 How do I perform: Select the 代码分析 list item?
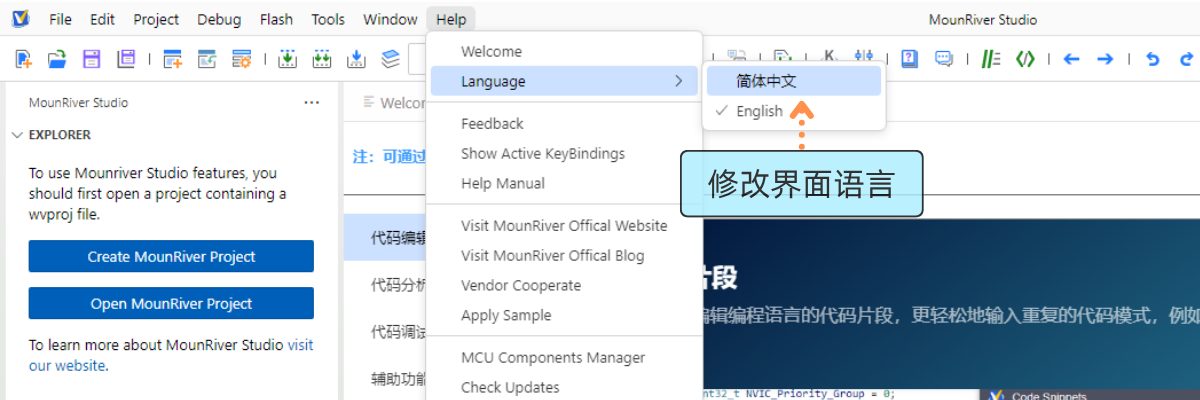pyautogui.click(x=386, y=284)
